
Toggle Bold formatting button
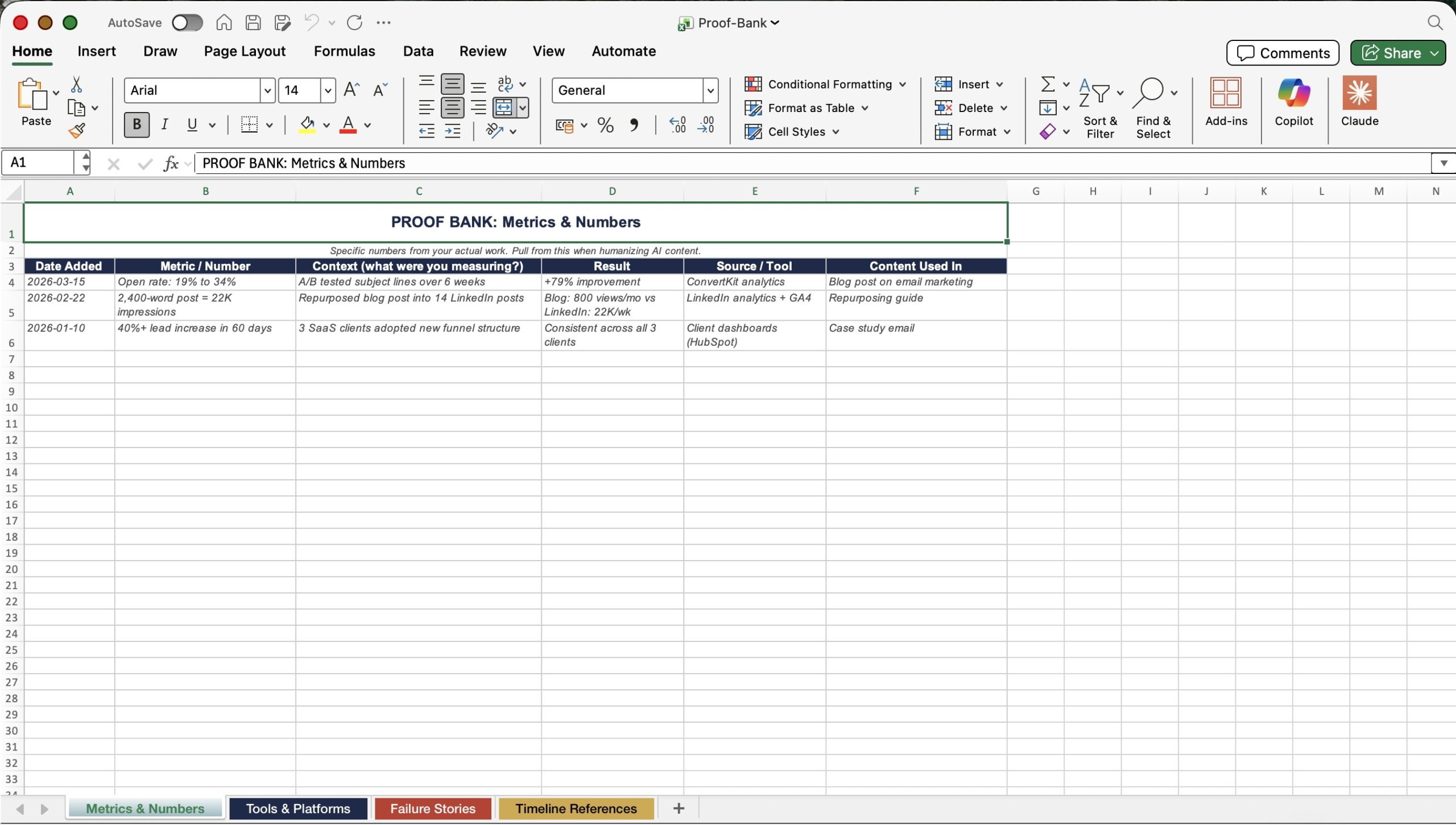[136, 125]
